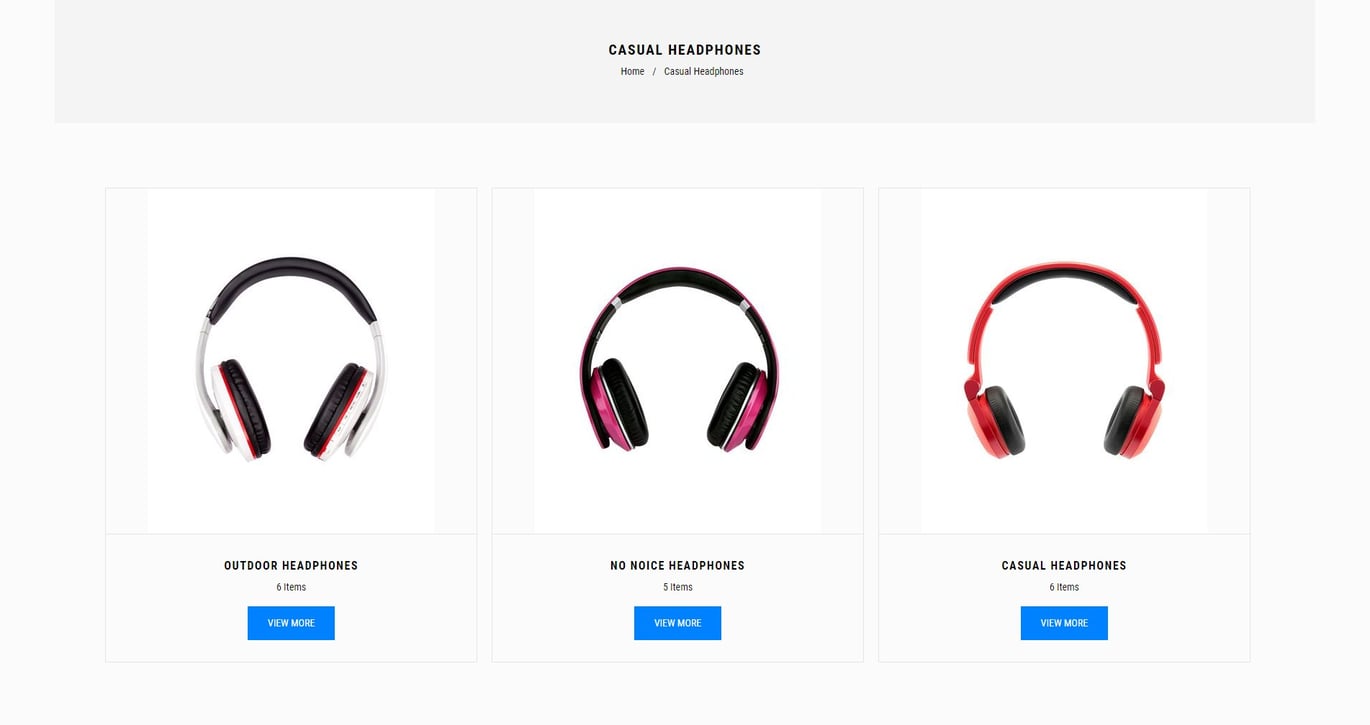
Task: Click the No Noice Headphones category title
Action: (678, 566)
